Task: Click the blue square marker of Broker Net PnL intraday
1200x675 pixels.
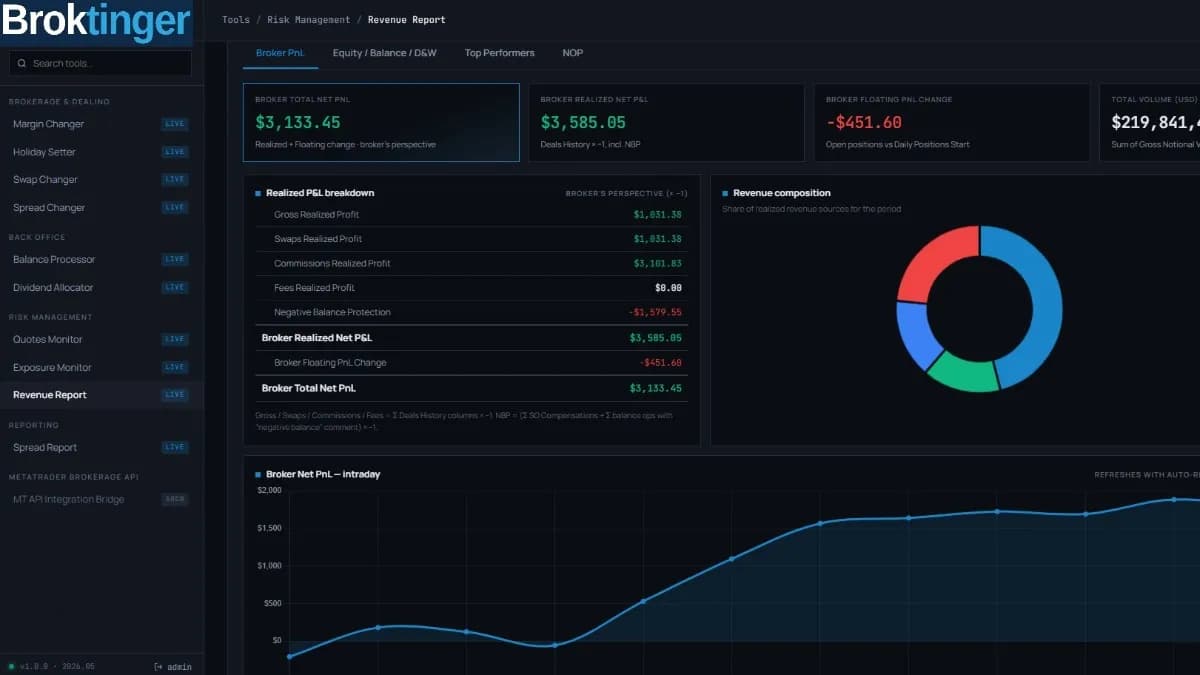Action: [x=258, y=474]
